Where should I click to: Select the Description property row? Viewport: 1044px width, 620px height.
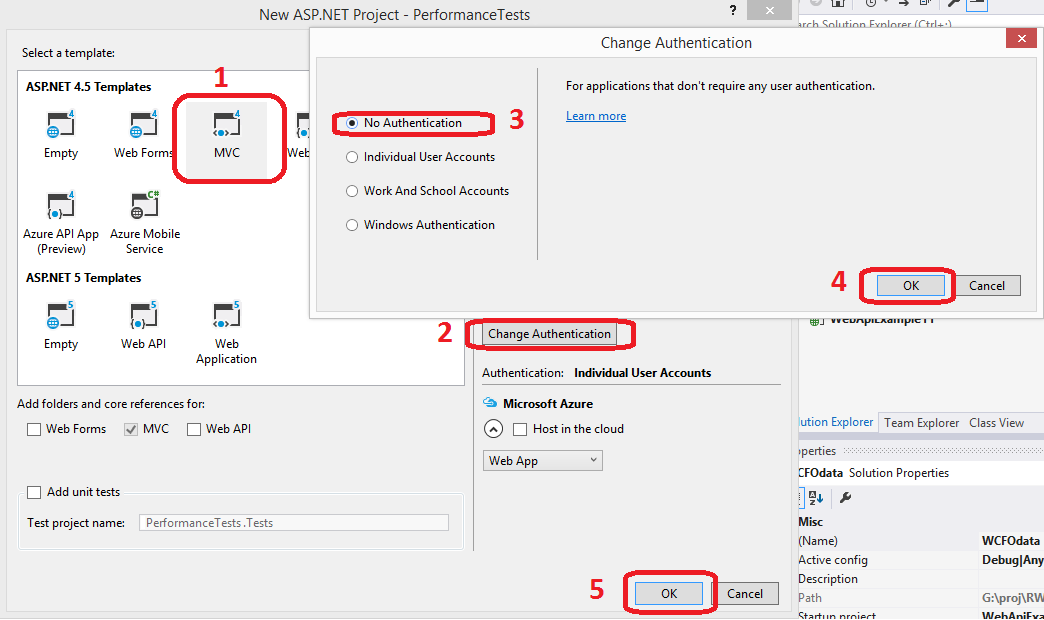[921, 579]
